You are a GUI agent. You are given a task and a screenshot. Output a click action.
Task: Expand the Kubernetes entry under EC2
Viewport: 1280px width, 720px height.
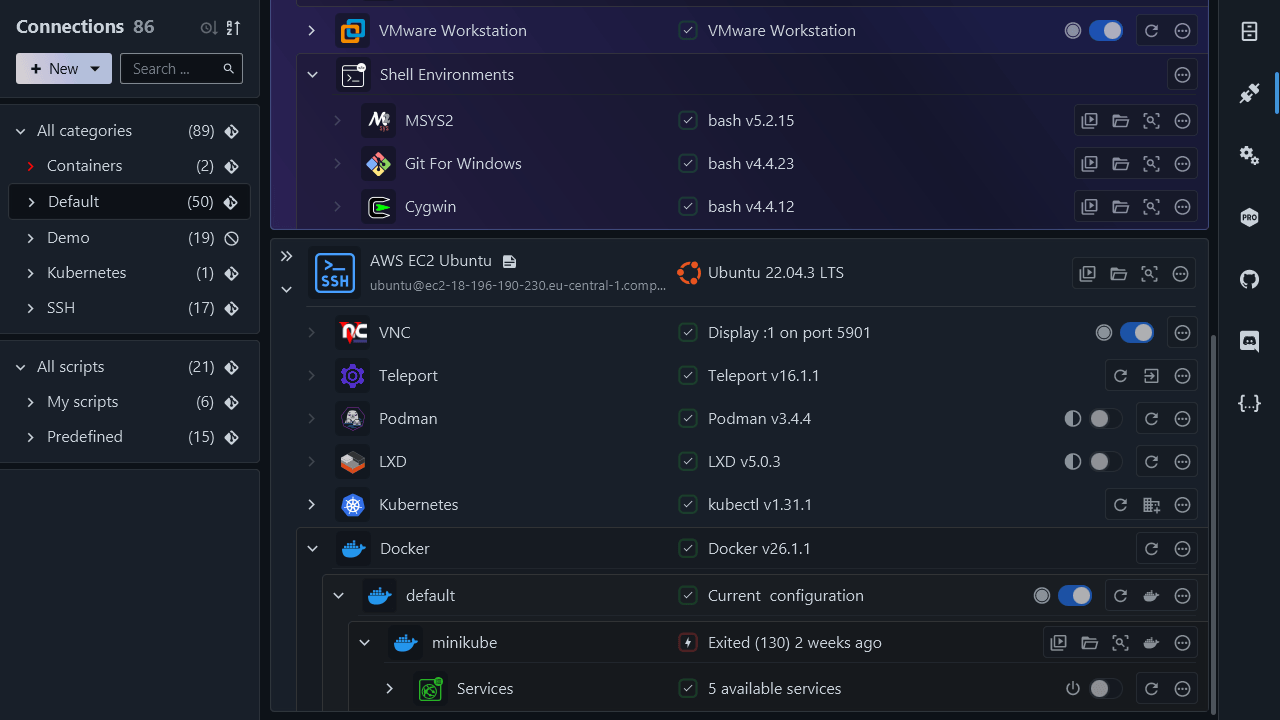pyautogui.click(x=312, y=505)
